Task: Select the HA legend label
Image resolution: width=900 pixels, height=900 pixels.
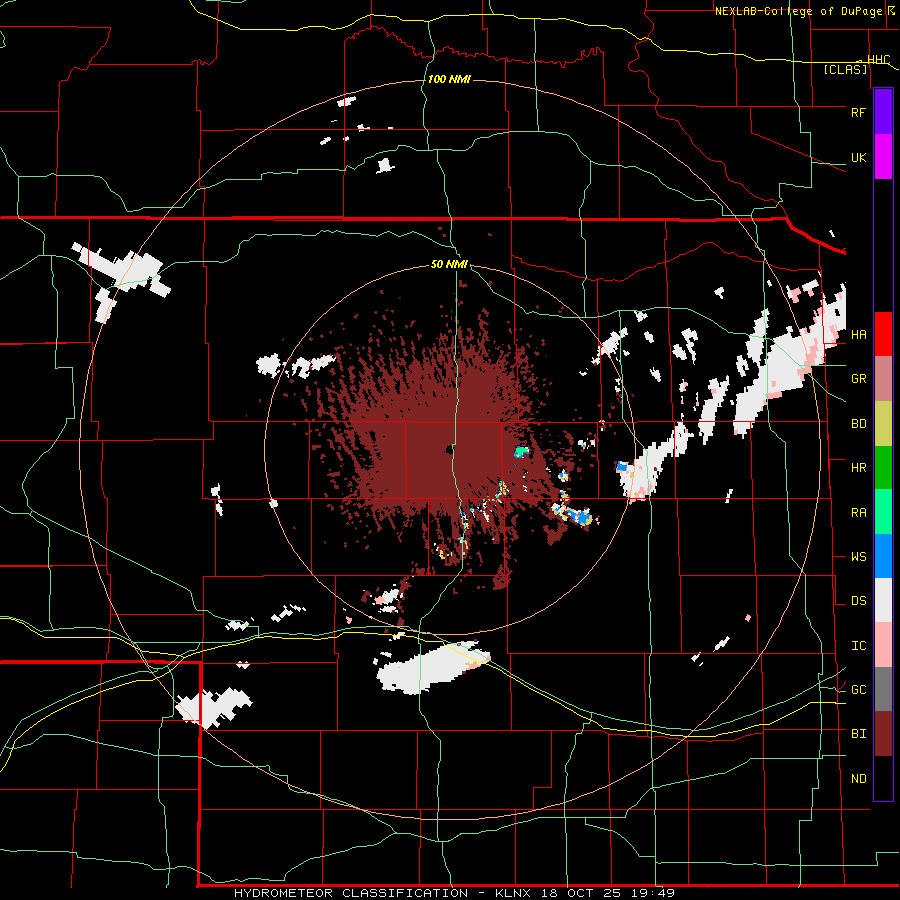Action: click(858, 334)
